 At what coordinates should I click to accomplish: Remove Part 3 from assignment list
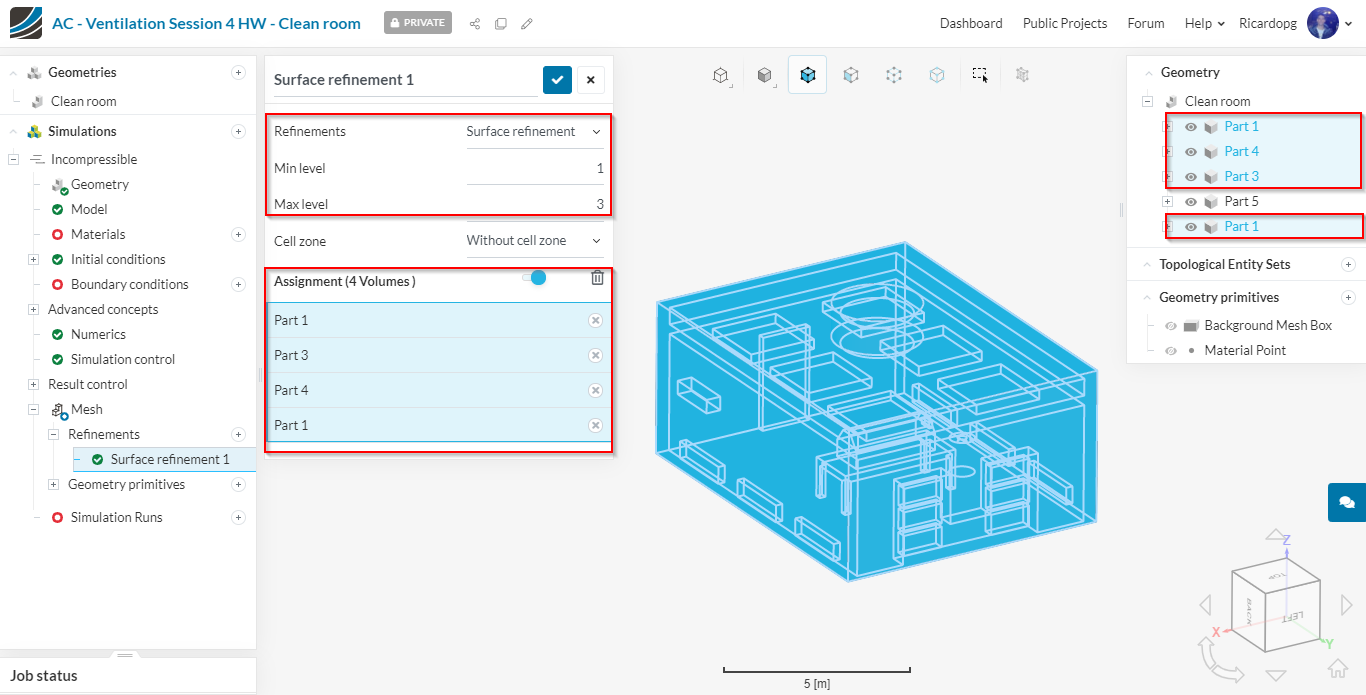[595, 355]
